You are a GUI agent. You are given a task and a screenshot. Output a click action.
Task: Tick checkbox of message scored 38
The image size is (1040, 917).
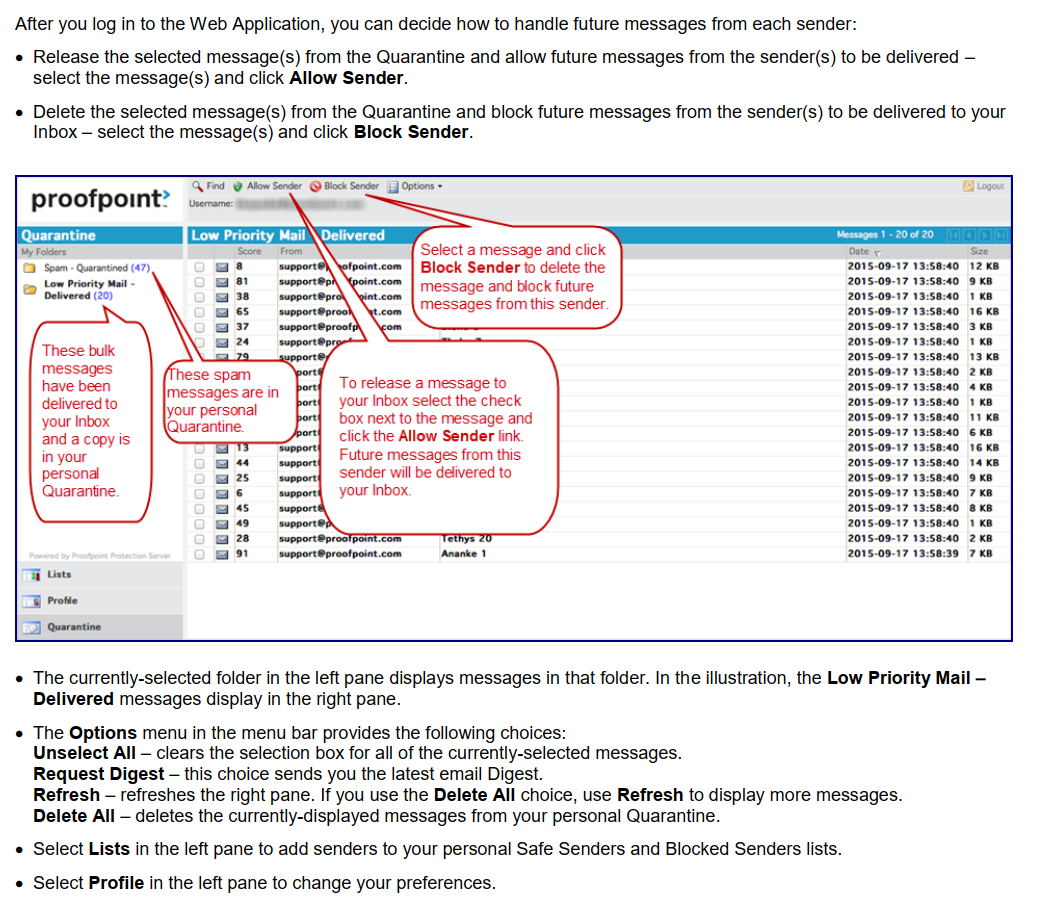coord(200,298)
